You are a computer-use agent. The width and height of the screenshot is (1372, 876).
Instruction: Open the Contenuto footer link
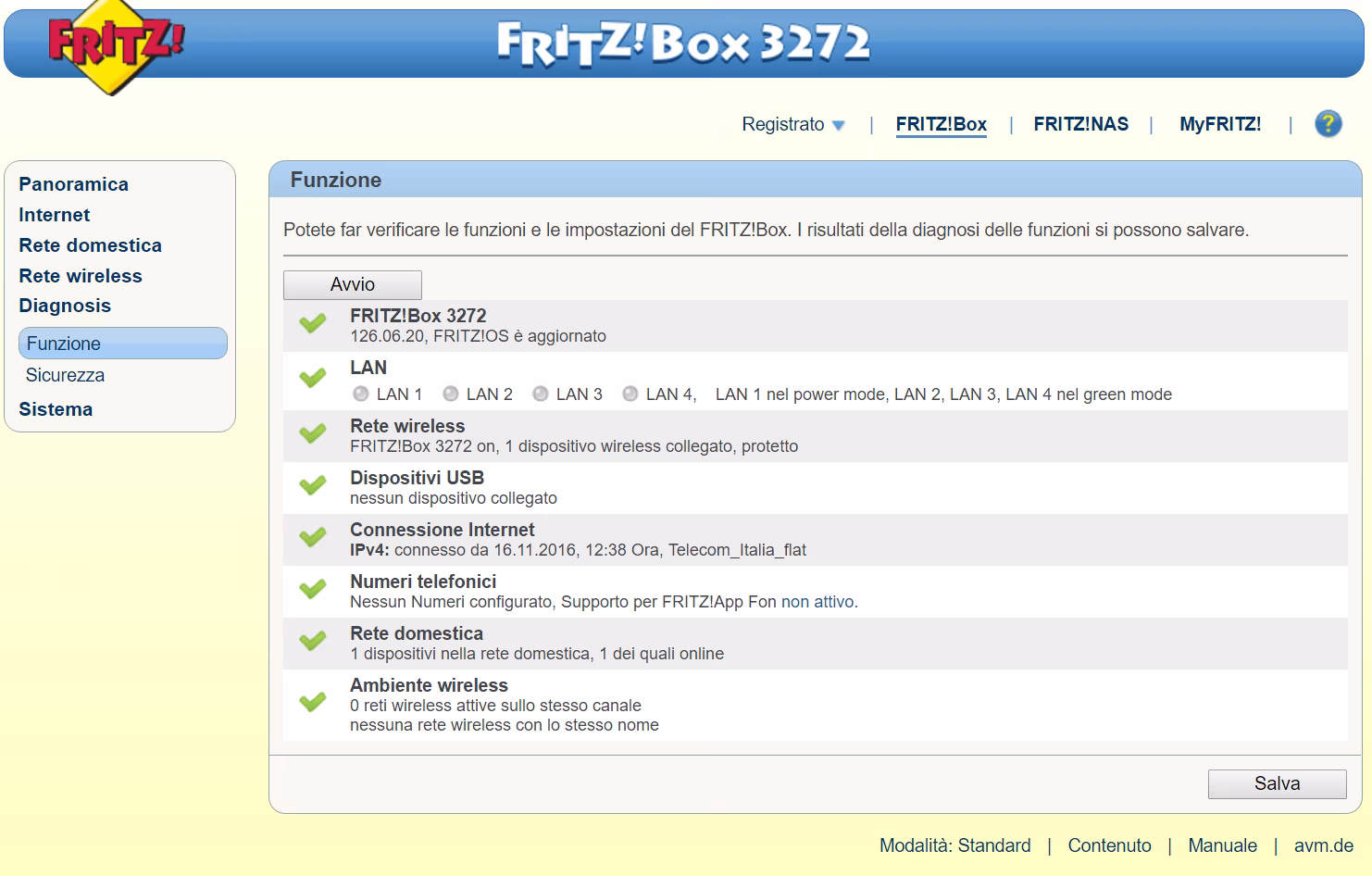(x=1110, y=845)
